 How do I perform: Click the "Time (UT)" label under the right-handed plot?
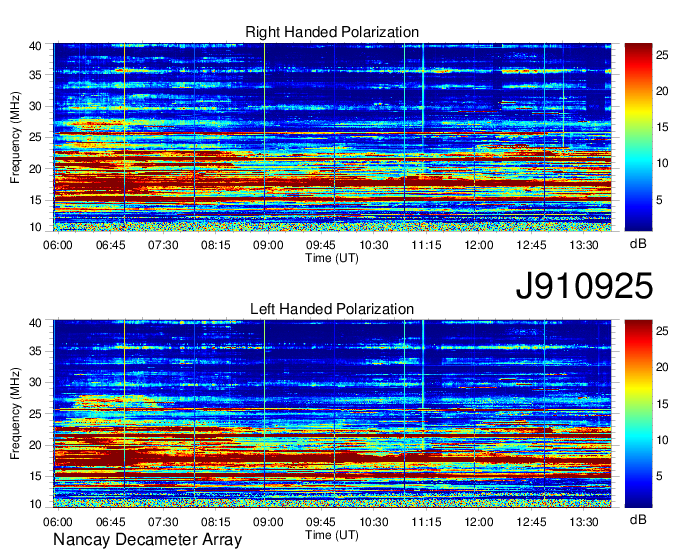click(332, 258)
